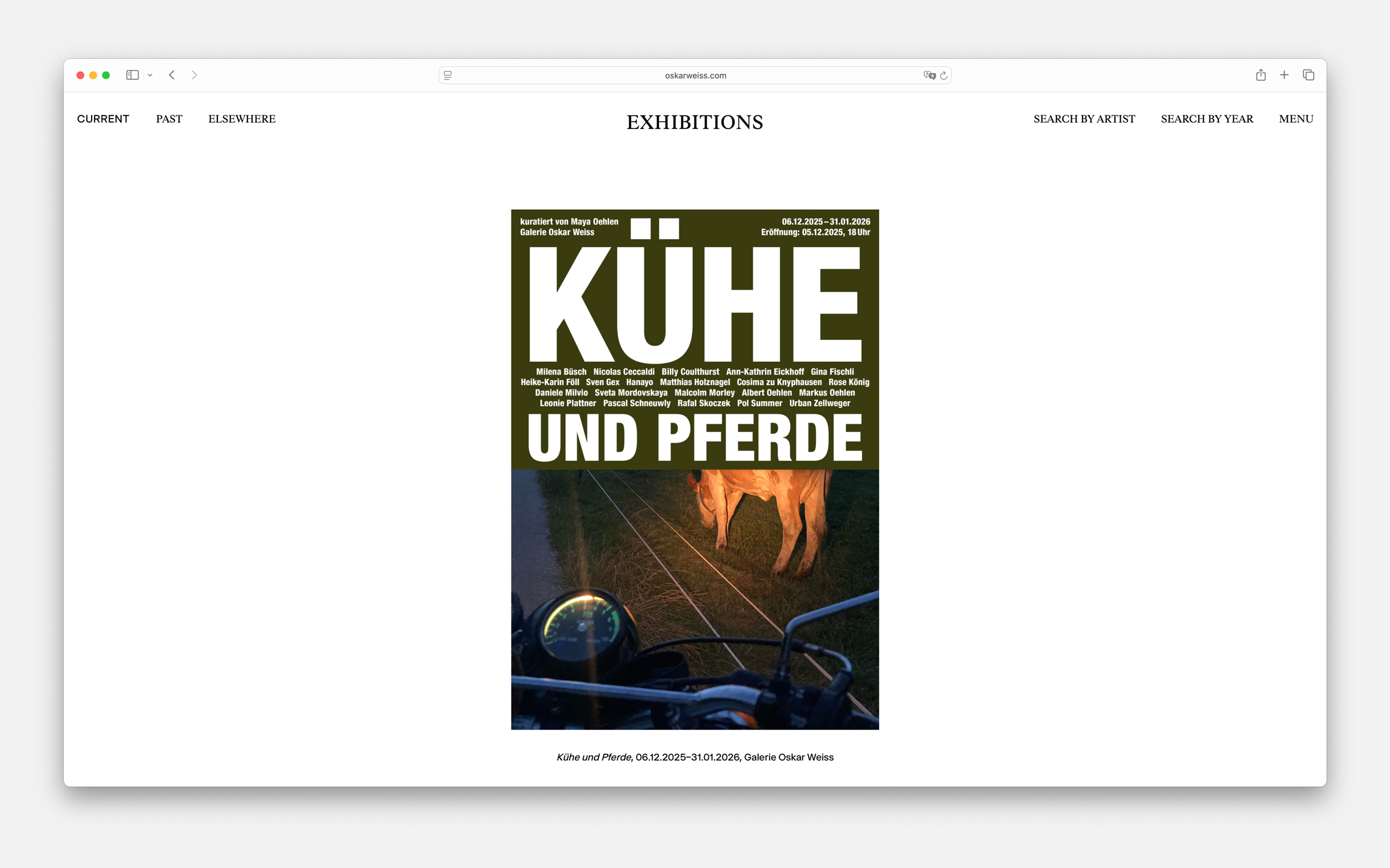
Task: Click the page settings icon in address bar
Action: click(448, 75)
